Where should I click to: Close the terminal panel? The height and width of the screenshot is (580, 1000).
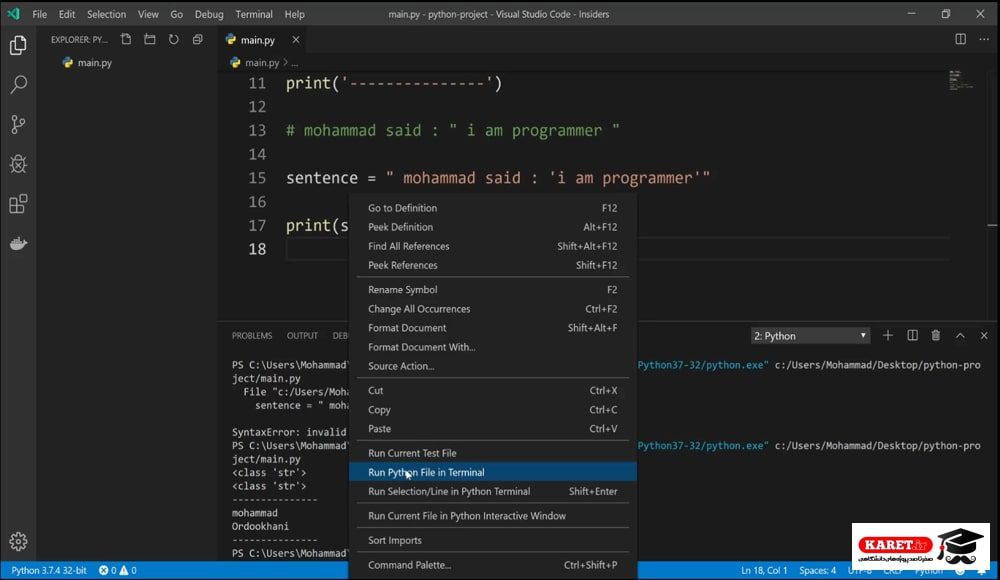click(984, 336)
